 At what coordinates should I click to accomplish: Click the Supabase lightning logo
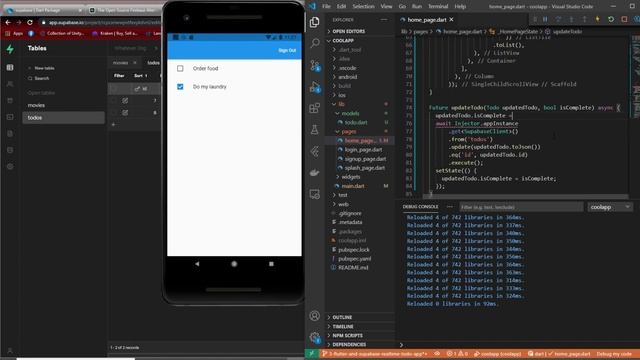tap(10, 49)
